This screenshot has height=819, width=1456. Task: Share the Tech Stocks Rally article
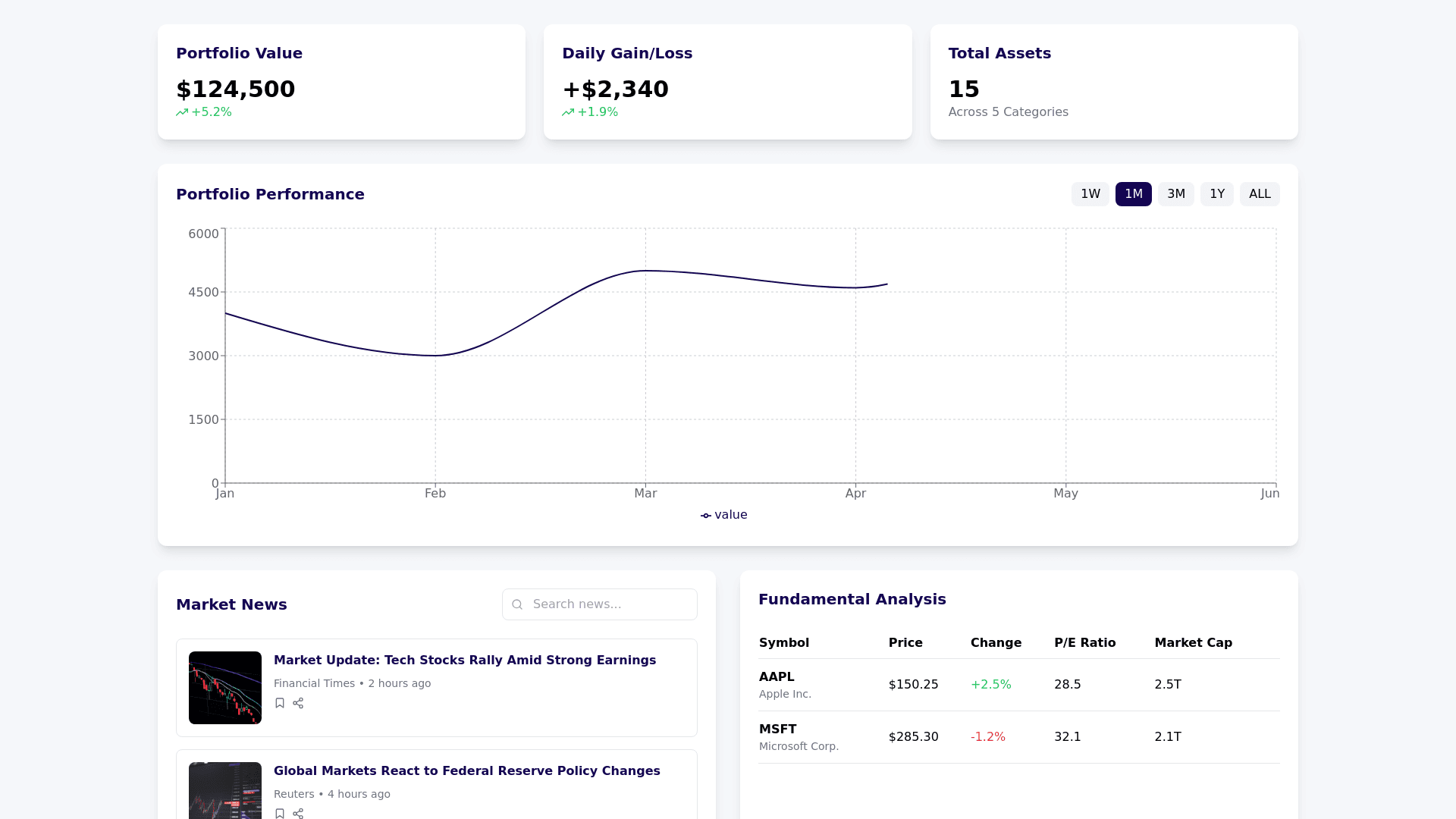298,703
